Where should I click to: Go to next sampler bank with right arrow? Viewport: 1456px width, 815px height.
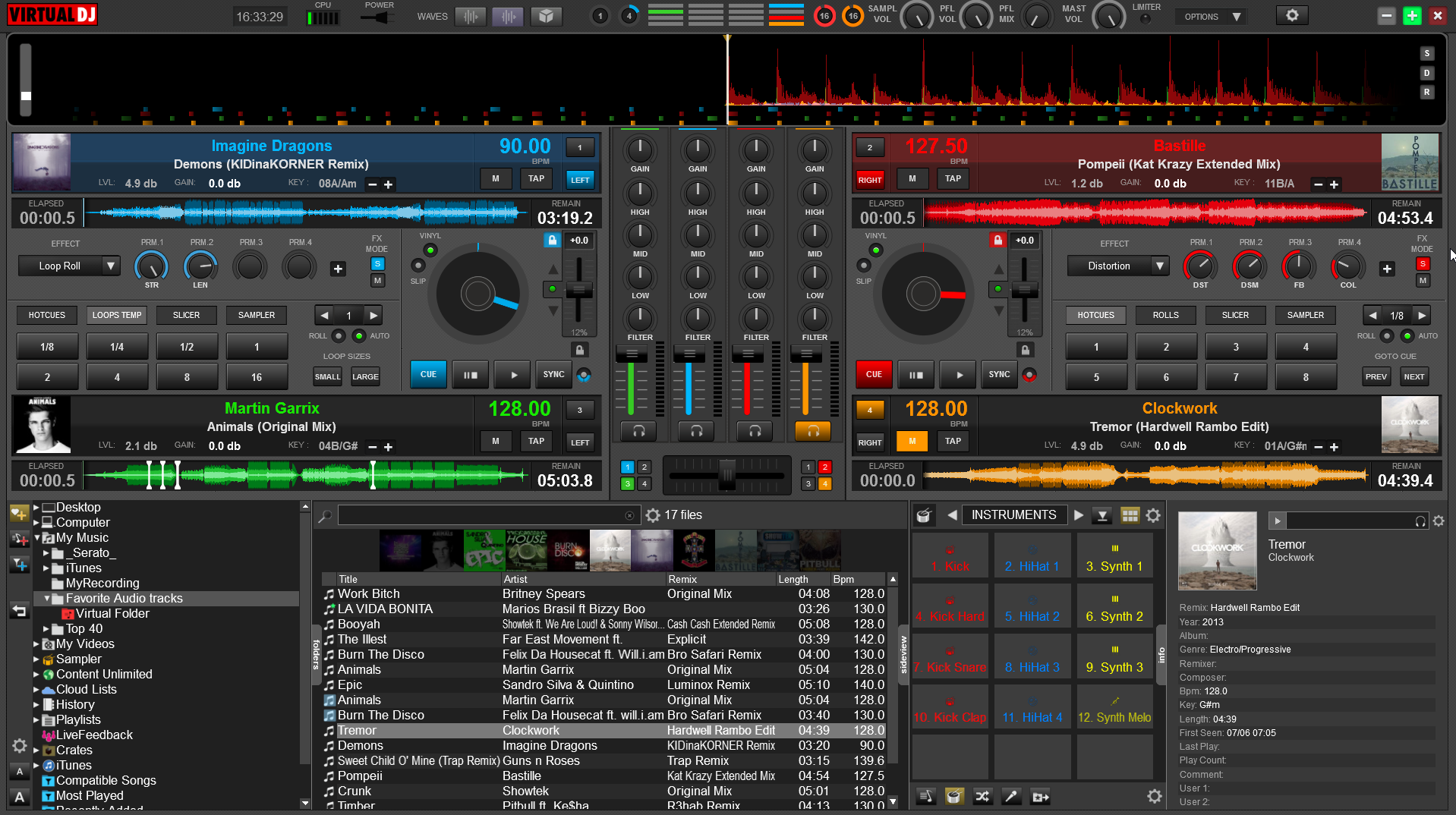1079,515
